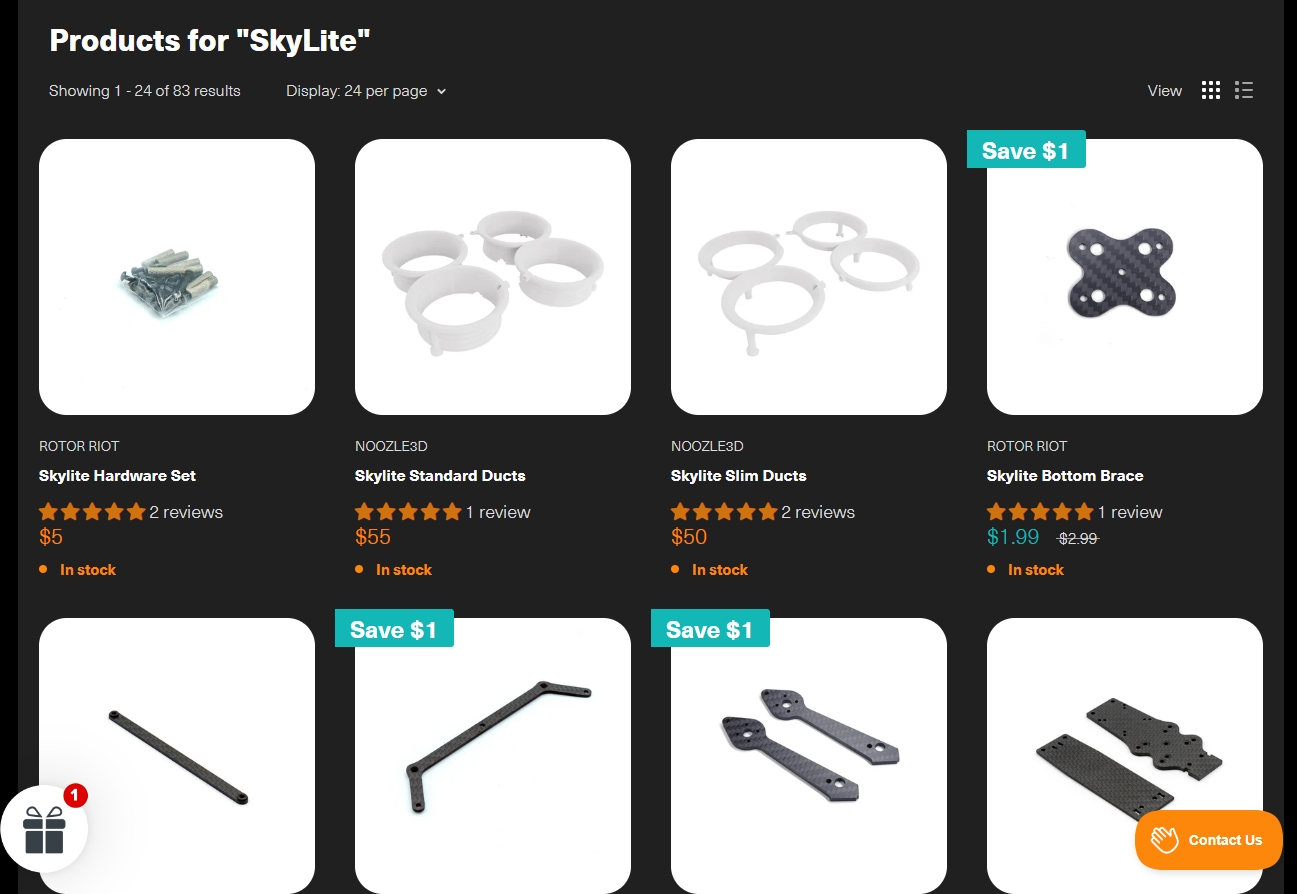Open Skylite Hardware Set product link
The image size is (1297, 894).
[x=117, y=476]
